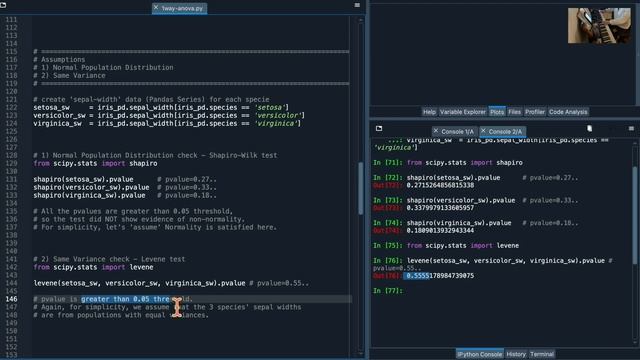Click comment '# 1) Normal Population Distribution' on line 117
This screenshot has width=640, height=360.
[x=103, y=67]
